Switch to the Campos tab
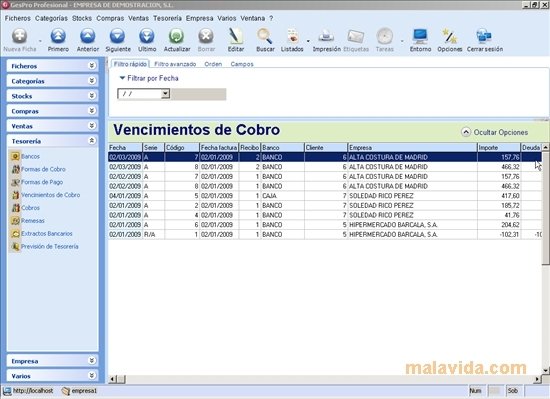This screenshot has height=399, width=550. pos(242,64)
